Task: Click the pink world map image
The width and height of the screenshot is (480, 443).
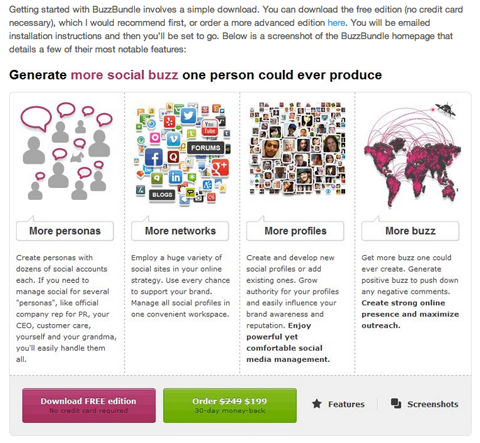Action: [x=413, y=155]
